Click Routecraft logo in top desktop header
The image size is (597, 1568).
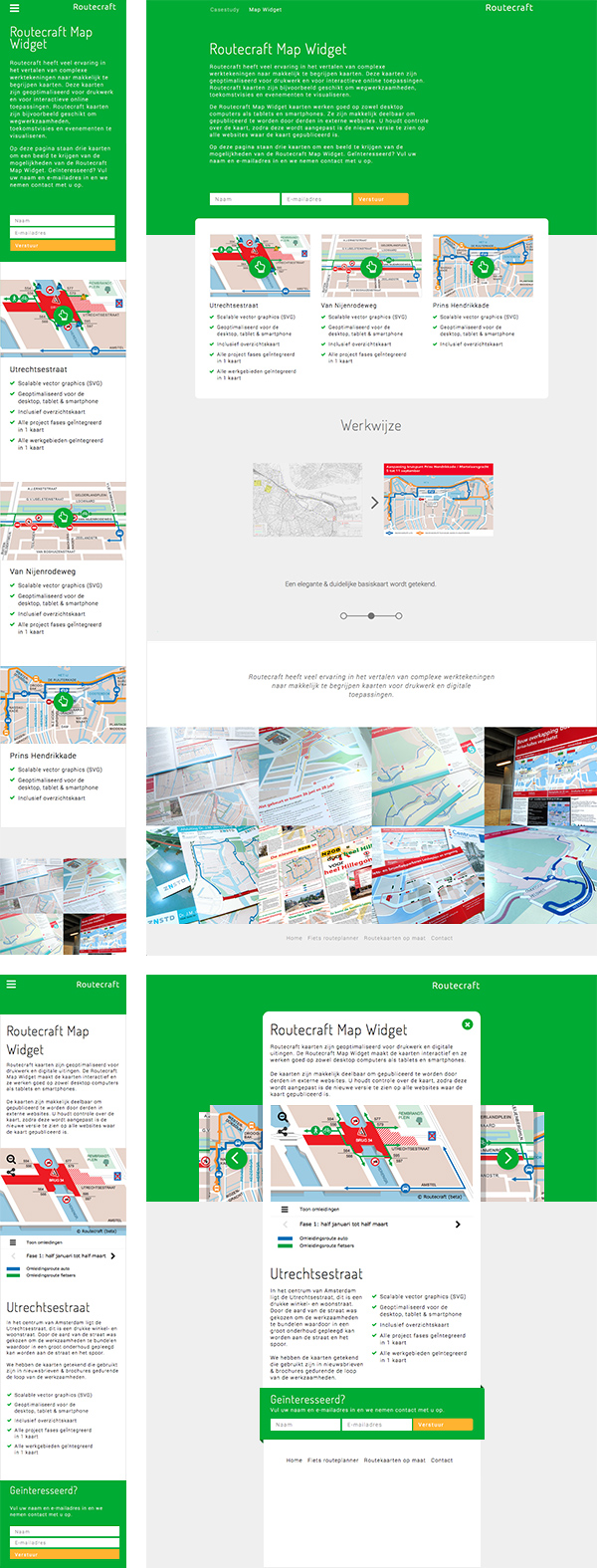tap(509, 8)
